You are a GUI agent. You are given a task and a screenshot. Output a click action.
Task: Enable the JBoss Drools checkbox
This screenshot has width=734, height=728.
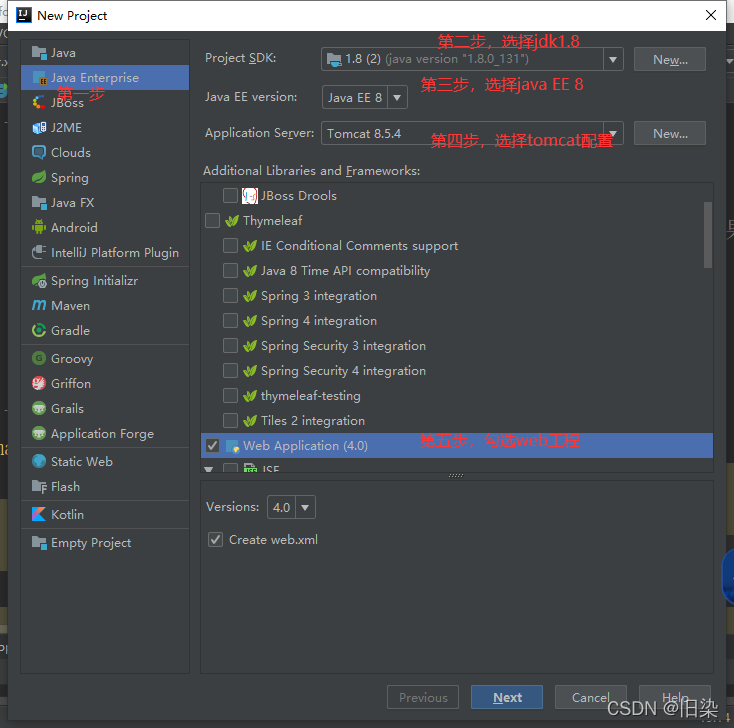pyautogui.click(x=230, y=196)
